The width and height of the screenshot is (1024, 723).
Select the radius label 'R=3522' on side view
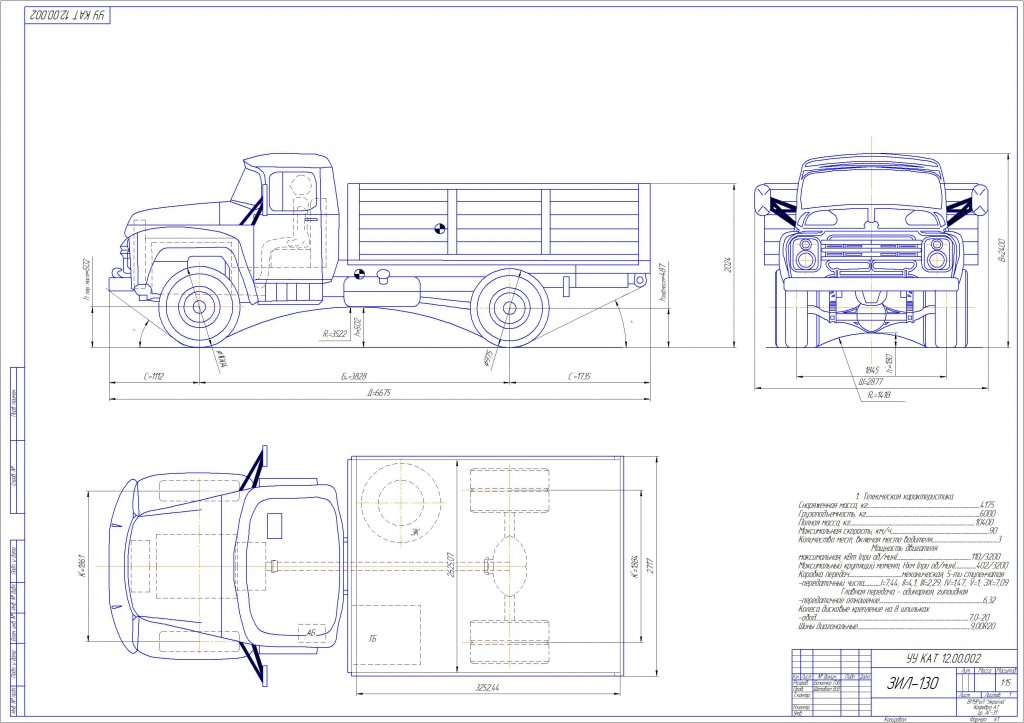334,333
